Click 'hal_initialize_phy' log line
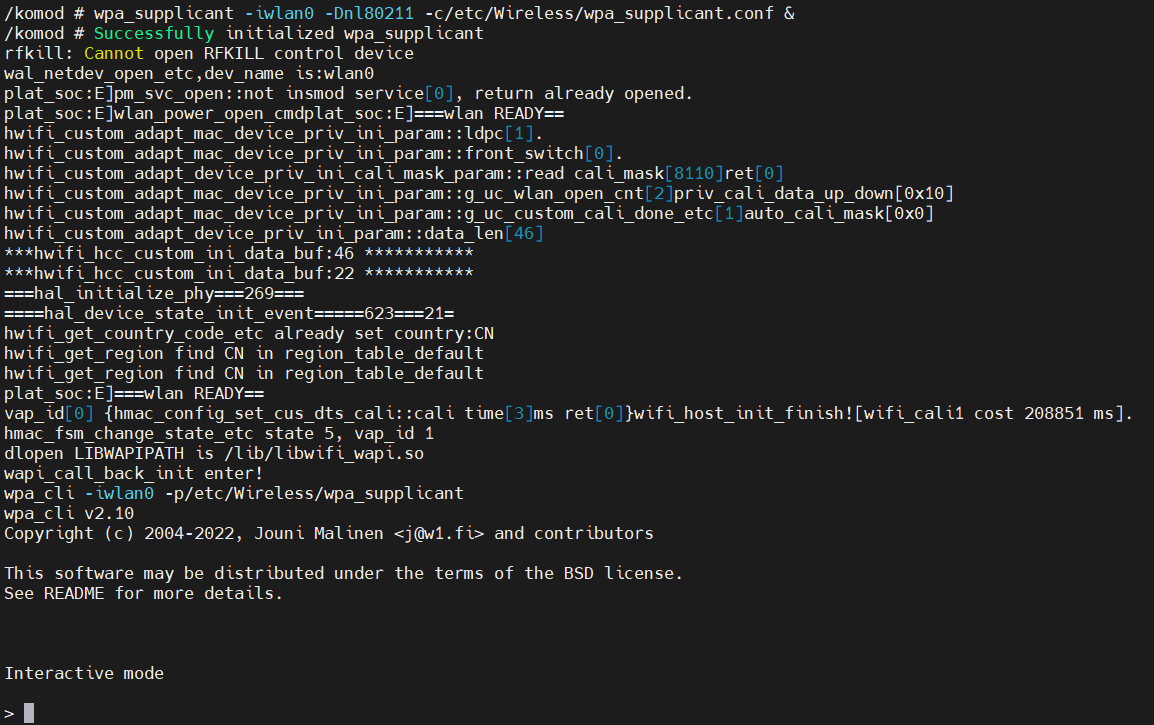Viewport: 1154px width, 725px height. [154, 294]
